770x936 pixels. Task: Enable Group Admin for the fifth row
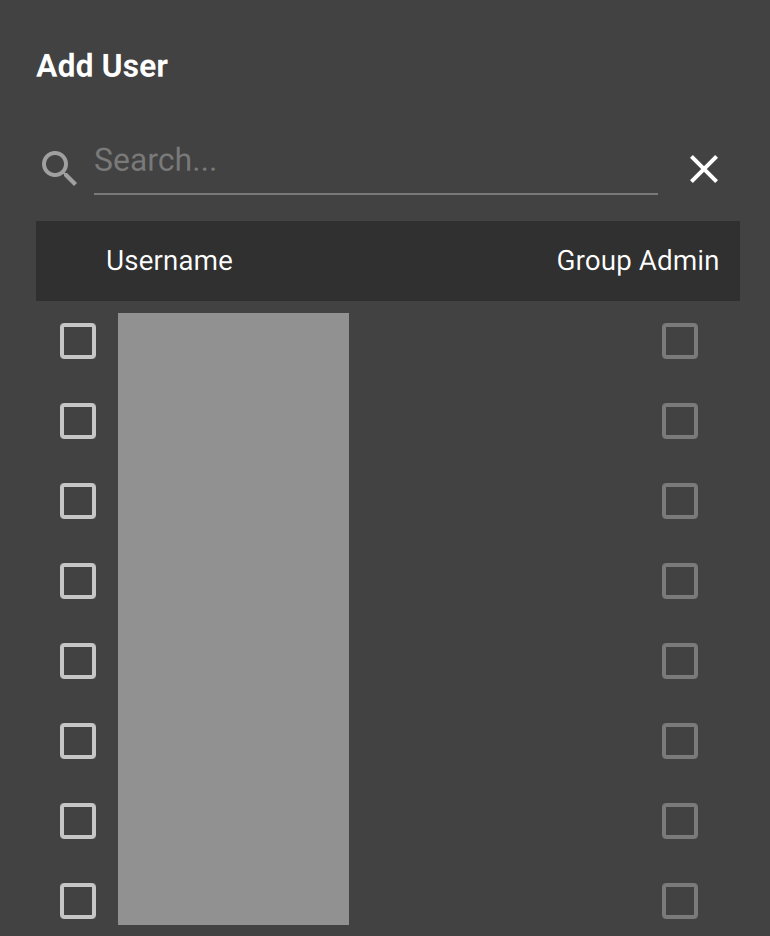click(680, 661)
